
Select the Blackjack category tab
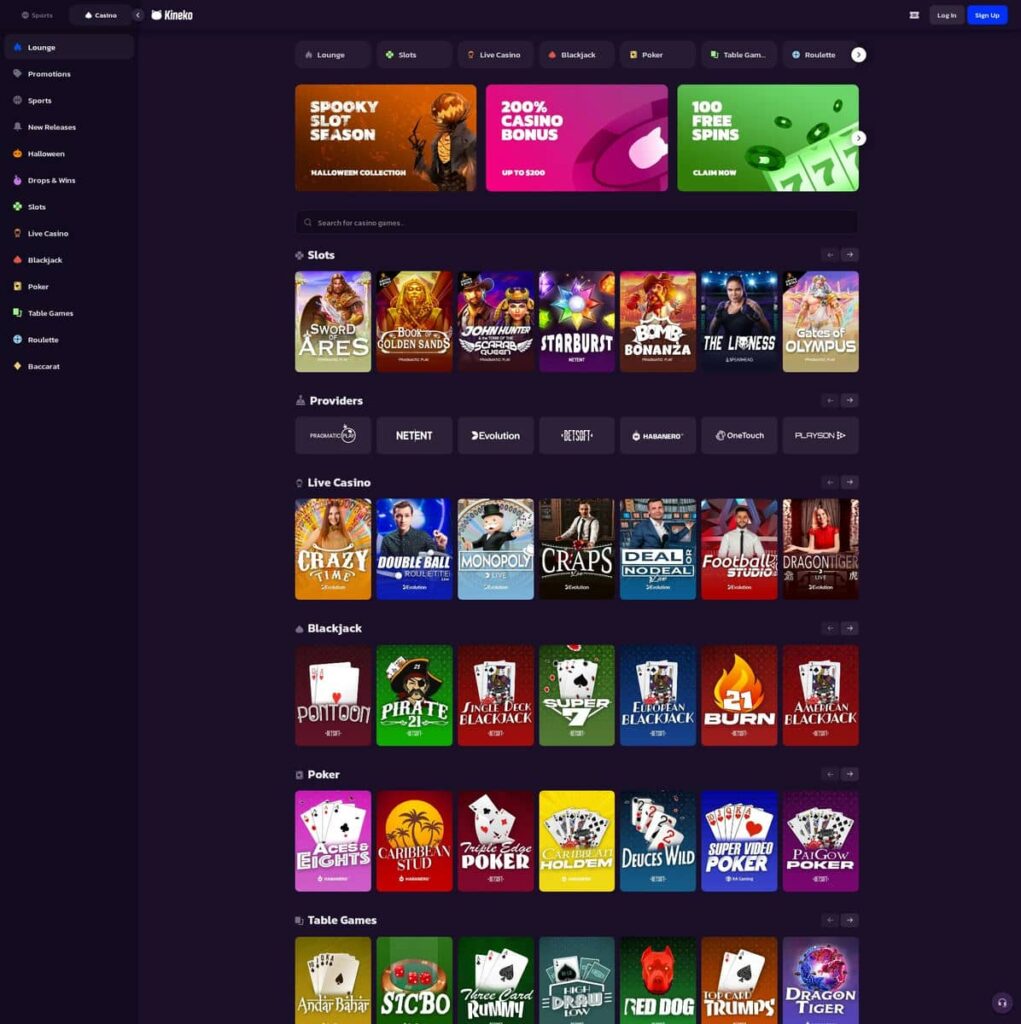(x=577, y=55)
